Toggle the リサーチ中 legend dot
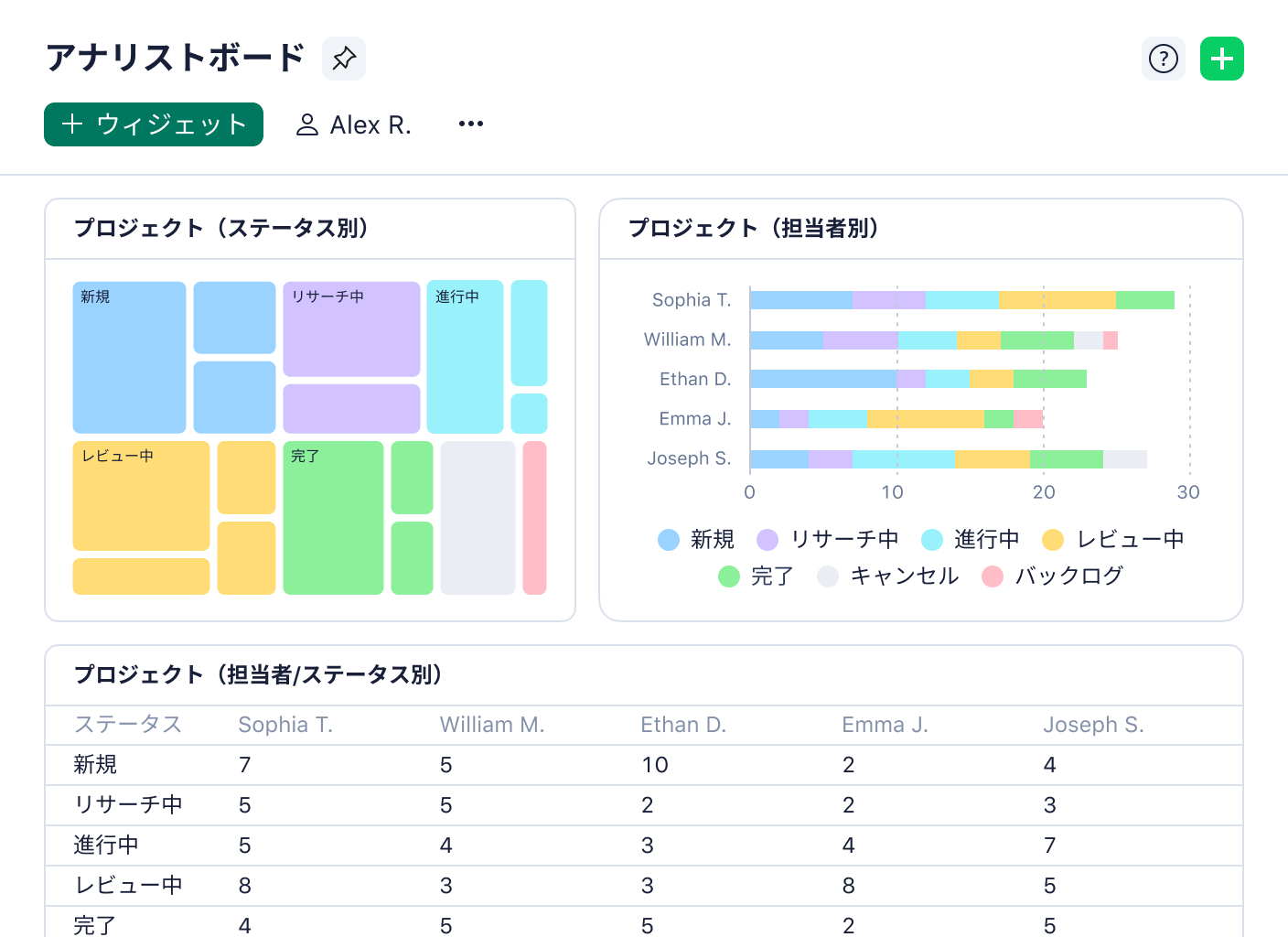Screen dimensions: 1288x937 (x=767, y=540)
